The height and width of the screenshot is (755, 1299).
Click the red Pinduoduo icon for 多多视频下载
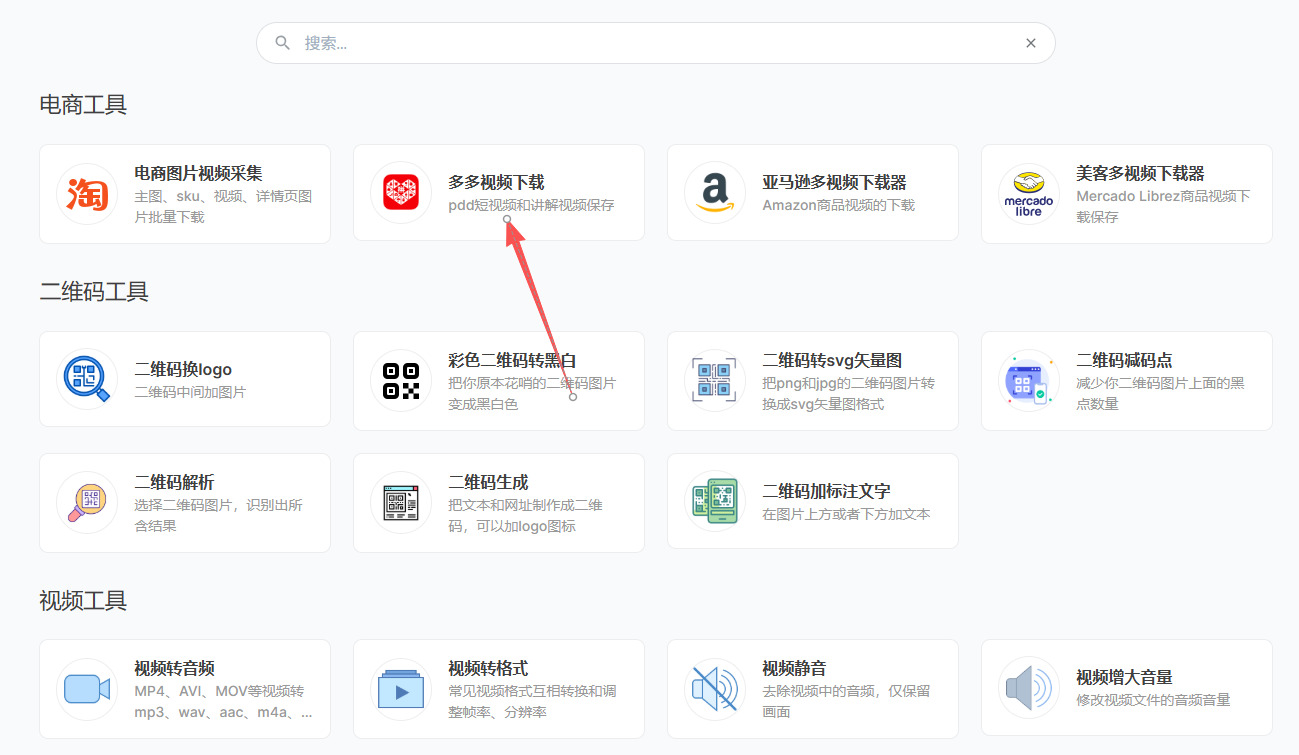tap(401, 192)
